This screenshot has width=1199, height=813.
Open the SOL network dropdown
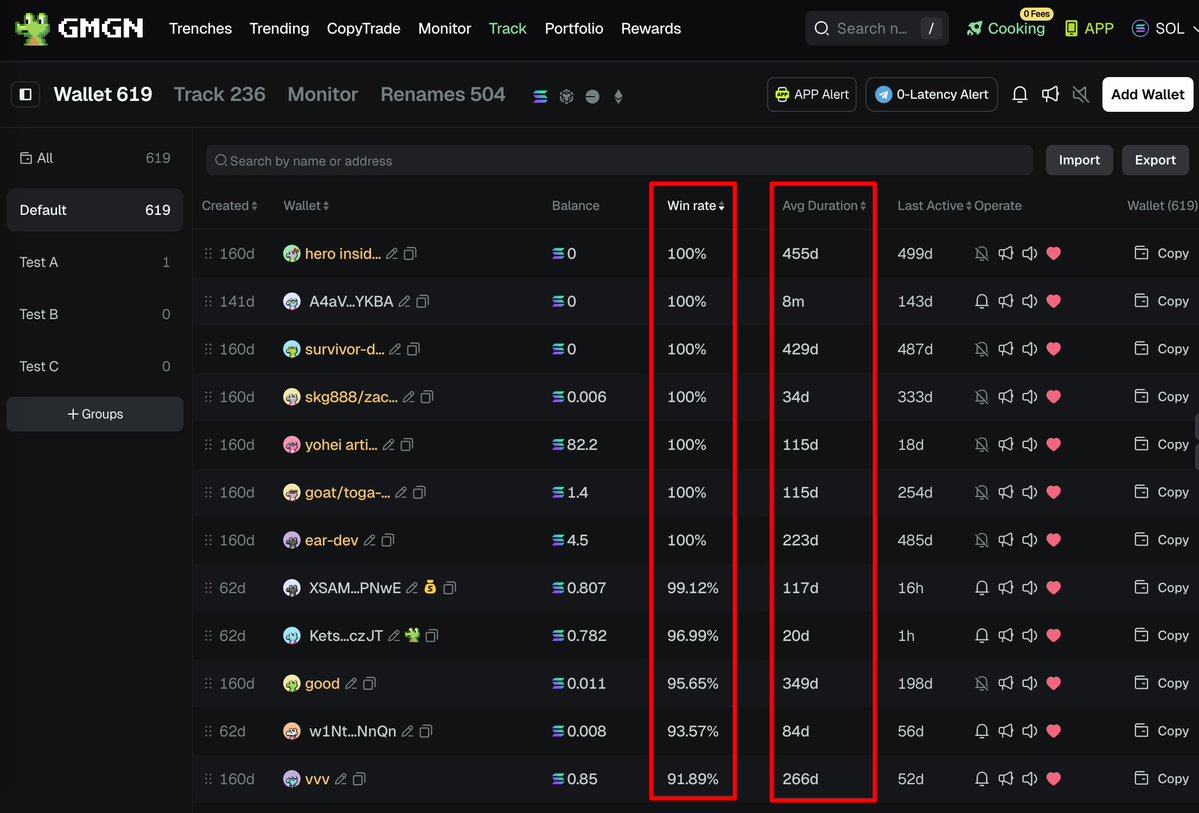point(1162,29)
